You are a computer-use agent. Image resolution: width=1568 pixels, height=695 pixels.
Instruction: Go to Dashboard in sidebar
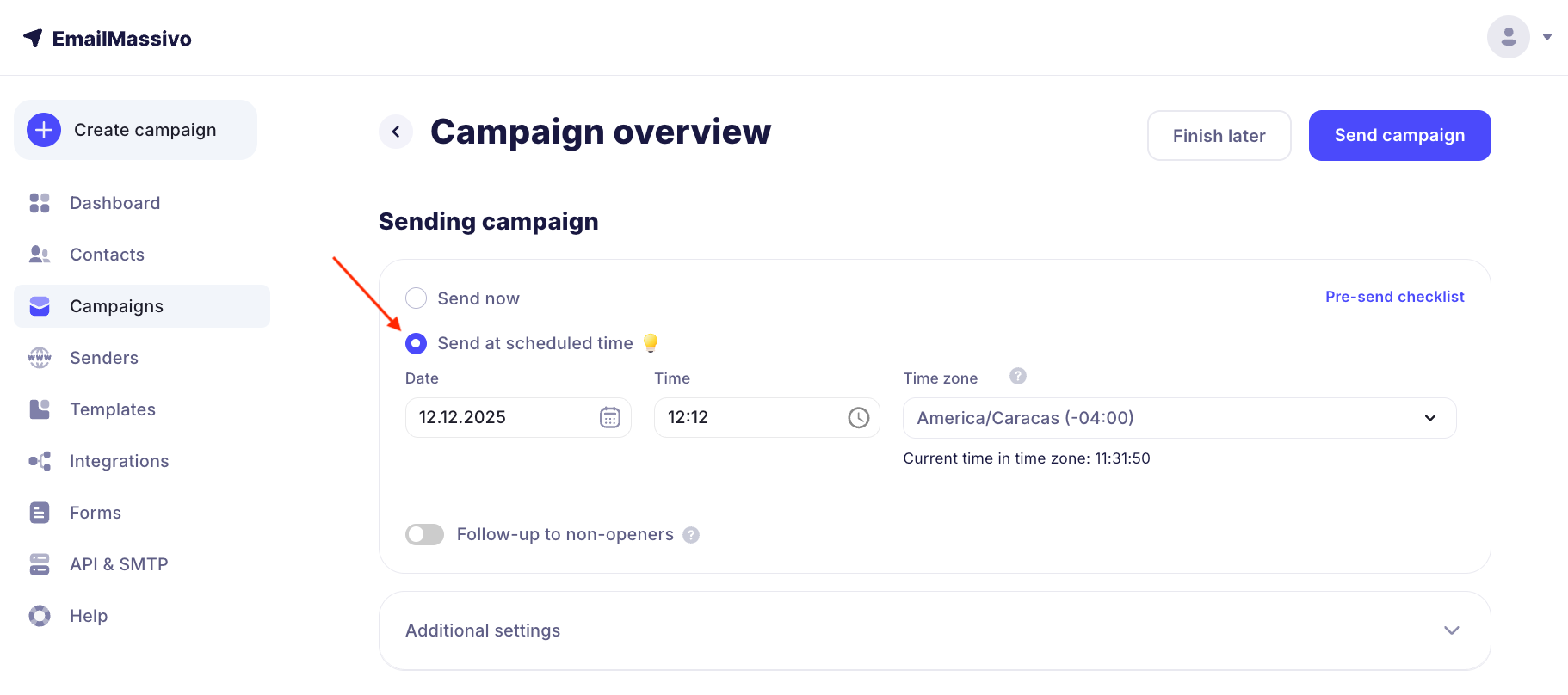(114, 203)
